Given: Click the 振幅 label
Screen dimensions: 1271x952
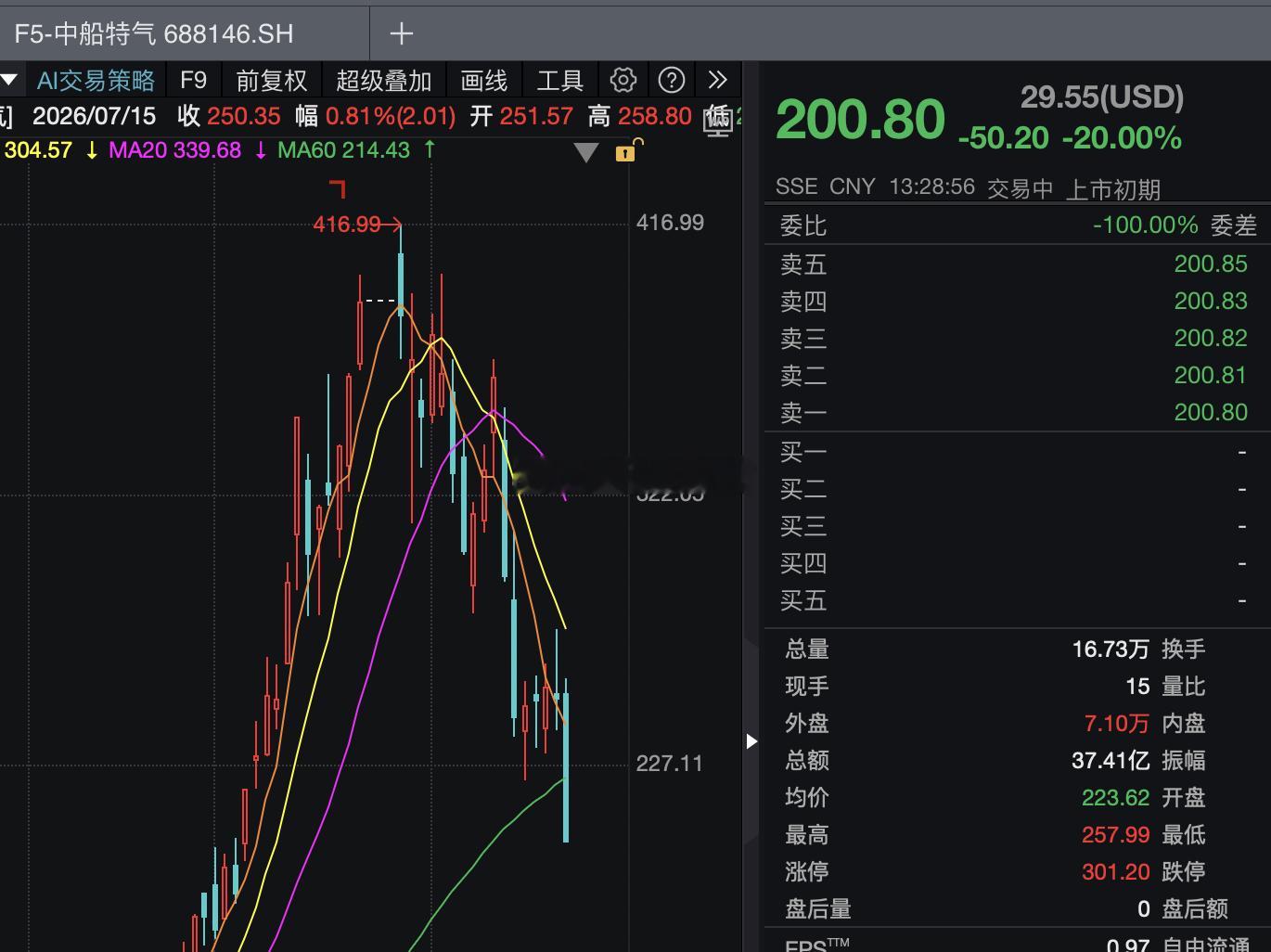Looking at the screenshot, I should pos(1184,761).
